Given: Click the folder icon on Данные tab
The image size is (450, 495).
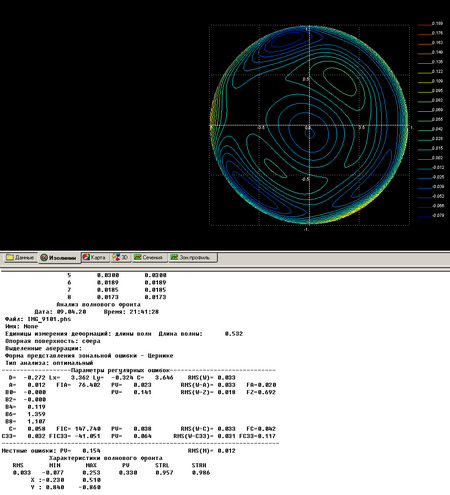Looking at the screenshot, I should pyautogui.click(x=10, y=257).
